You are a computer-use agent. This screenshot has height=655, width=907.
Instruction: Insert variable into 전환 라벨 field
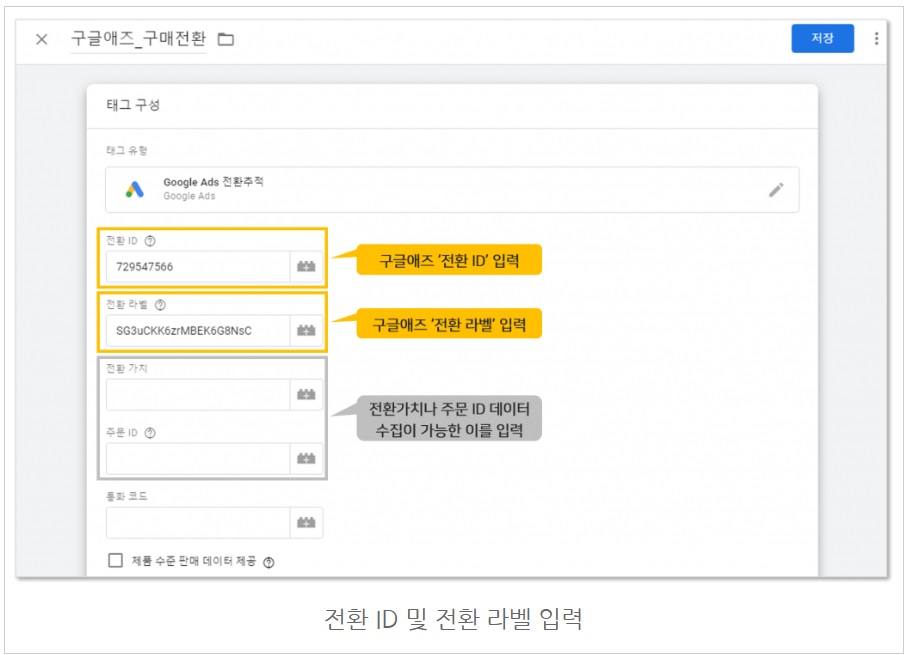pyautogui.click(x=306, y=330)
